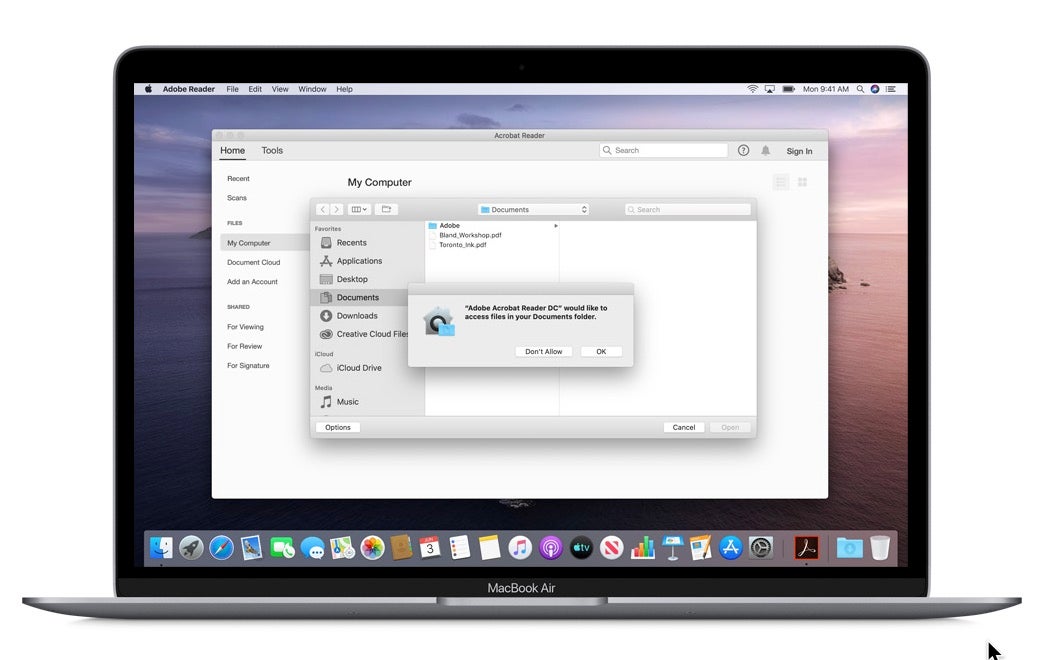Click the Acrobat Reader search field
The width and height of the screenshot is (1056, 660).
[x=664, y=150]
